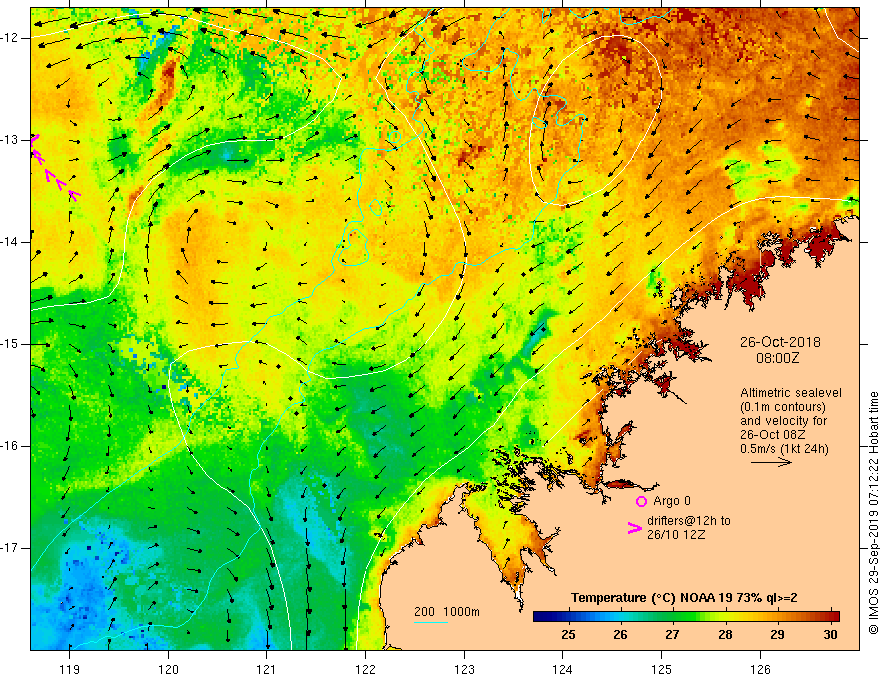Click the latitude label -17
Image resolution: width=880 pixels, height=680 pixels.
coord(10,548)
